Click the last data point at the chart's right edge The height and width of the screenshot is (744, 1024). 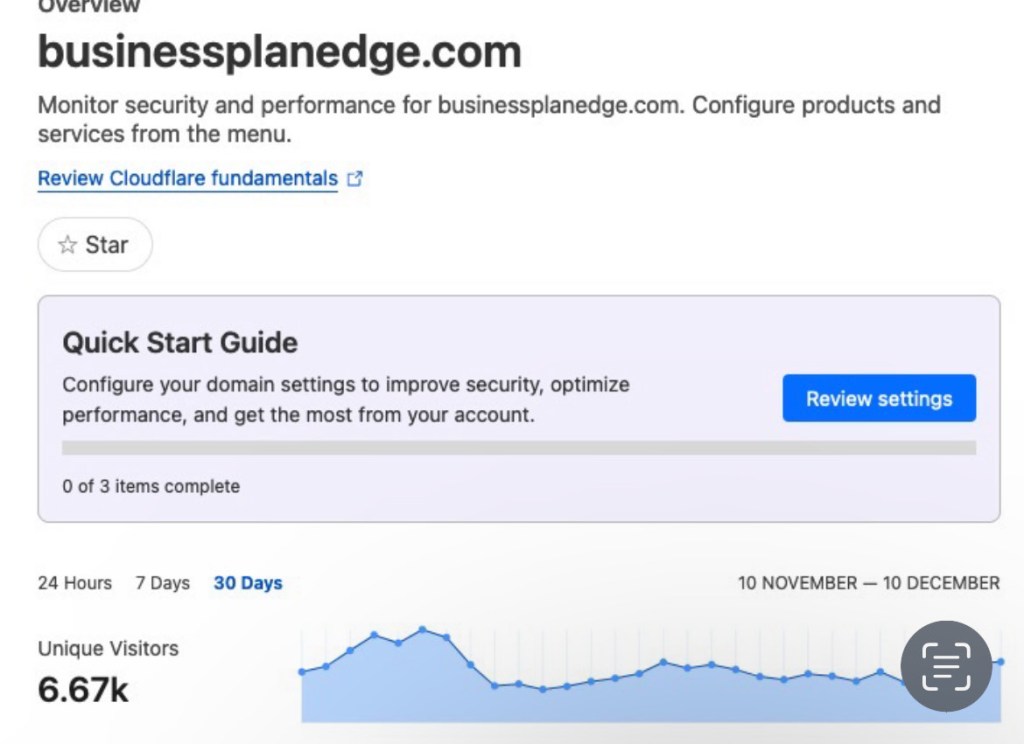tap(1001, 661)
